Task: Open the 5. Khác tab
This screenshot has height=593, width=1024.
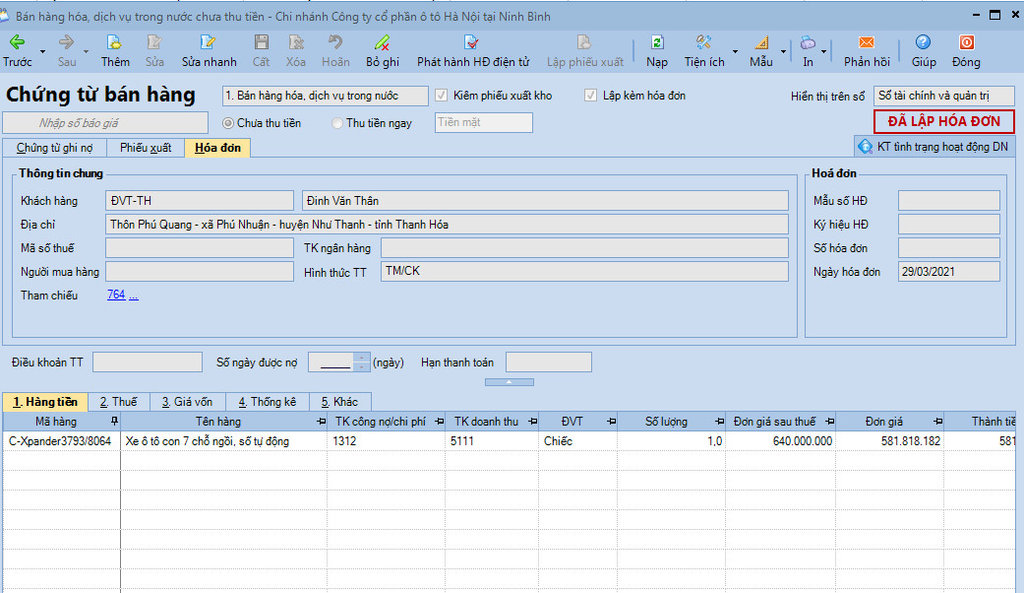Action: [x=340, y=402]
